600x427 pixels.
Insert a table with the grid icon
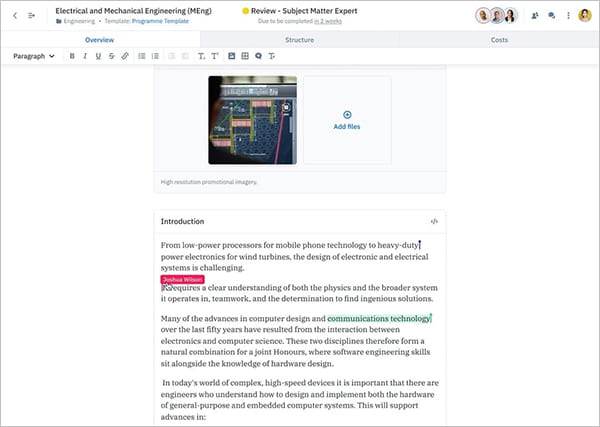[245, 56]
